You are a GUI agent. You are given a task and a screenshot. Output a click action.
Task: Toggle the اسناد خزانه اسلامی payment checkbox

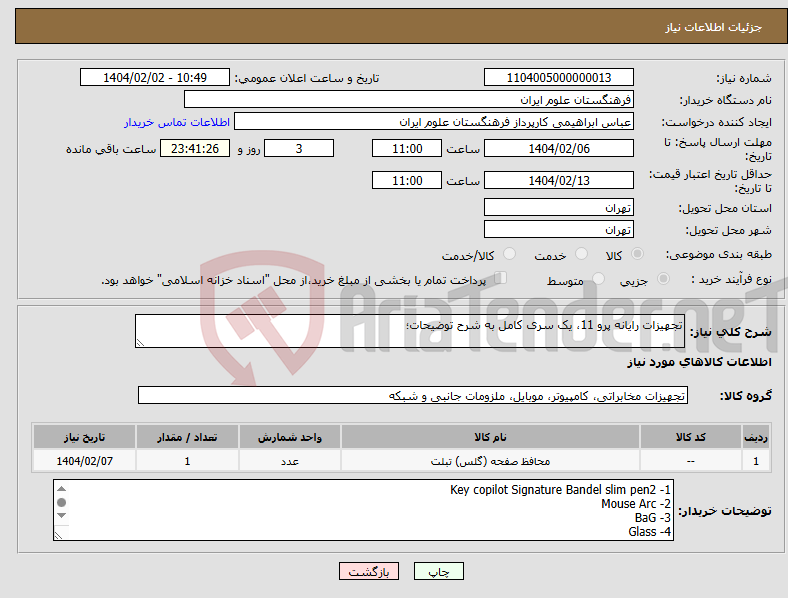(x=501, y=278)
